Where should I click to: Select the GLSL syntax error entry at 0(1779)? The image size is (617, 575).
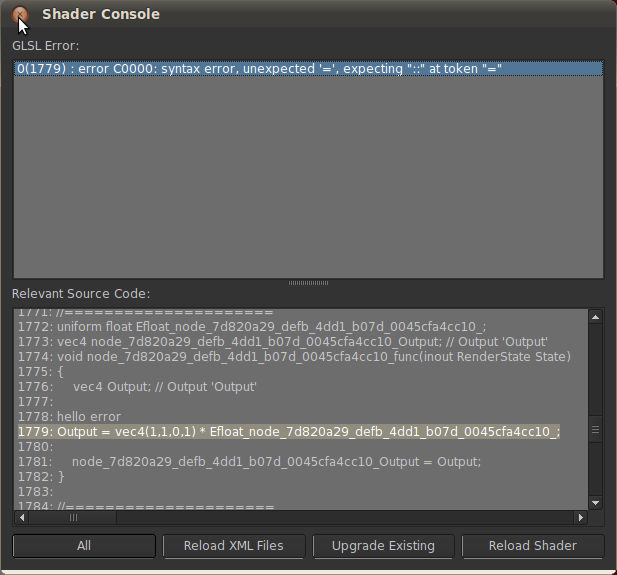point(308,68)
